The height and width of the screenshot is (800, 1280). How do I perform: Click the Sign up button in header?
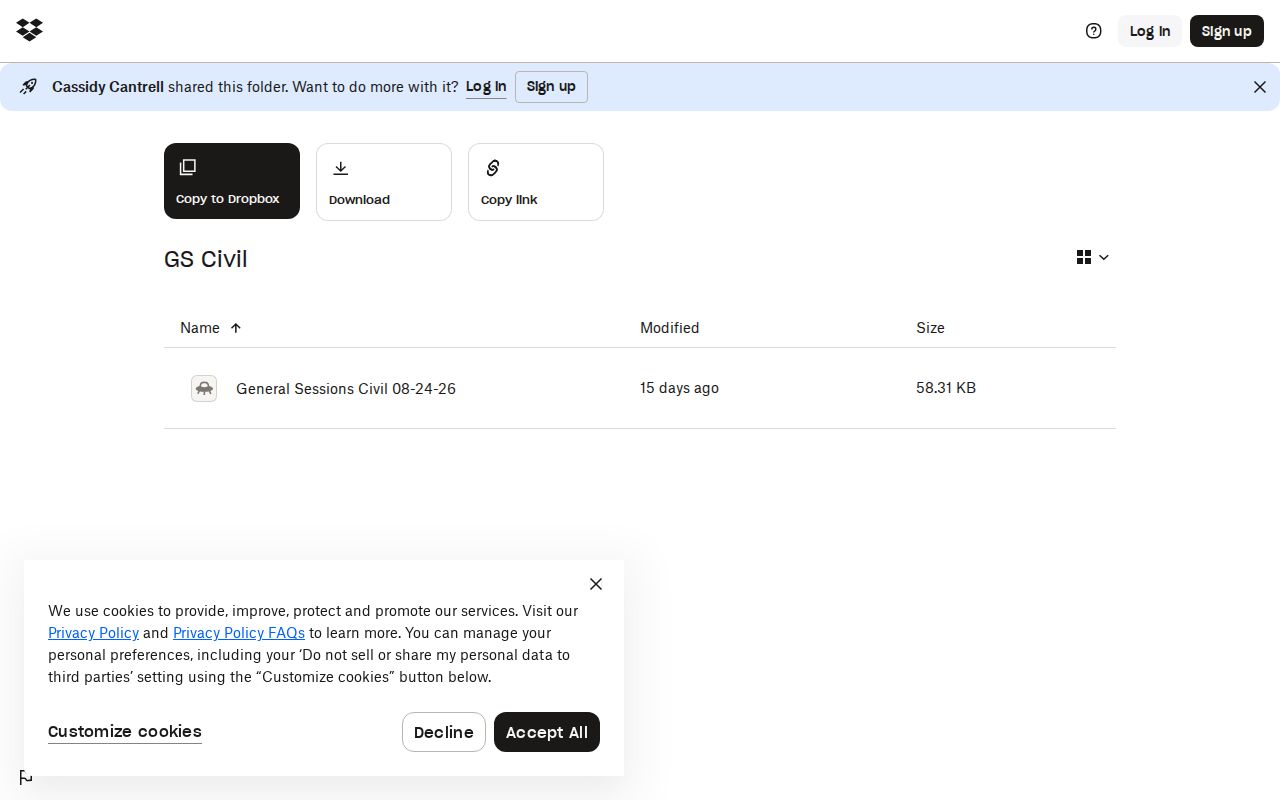(1227, 31)
